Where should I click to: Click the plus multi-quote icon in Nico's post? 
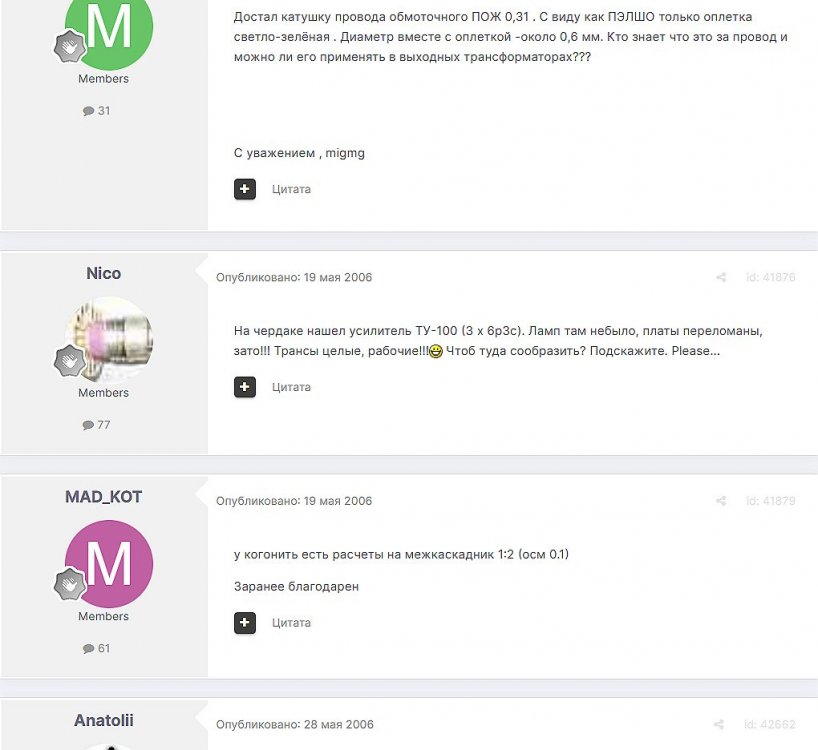(245, 387)
